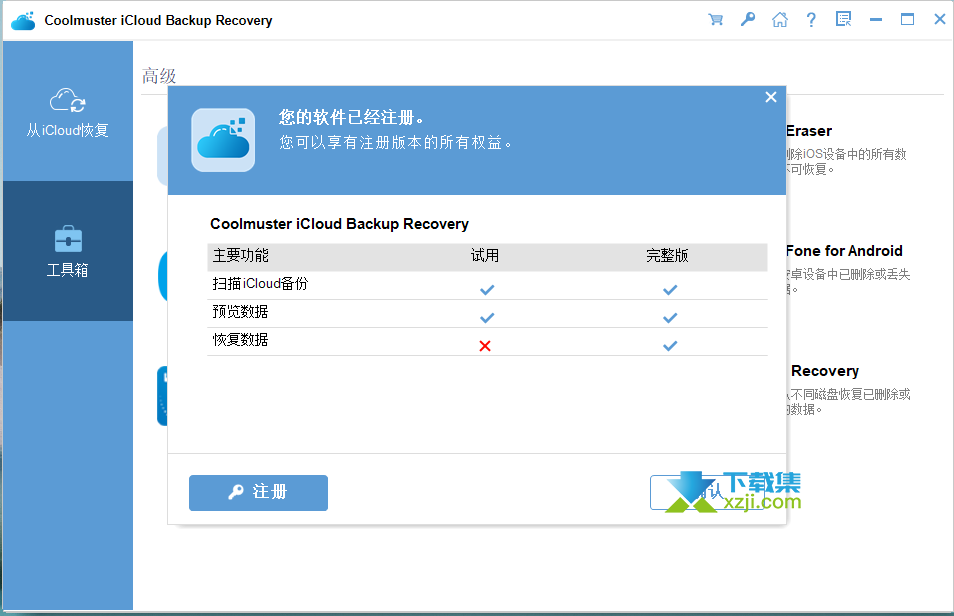The height and width of the screenshot is (616, 954).
Task: Click full version checkmark for 预览数据
Action: click(x=670, y=318)
